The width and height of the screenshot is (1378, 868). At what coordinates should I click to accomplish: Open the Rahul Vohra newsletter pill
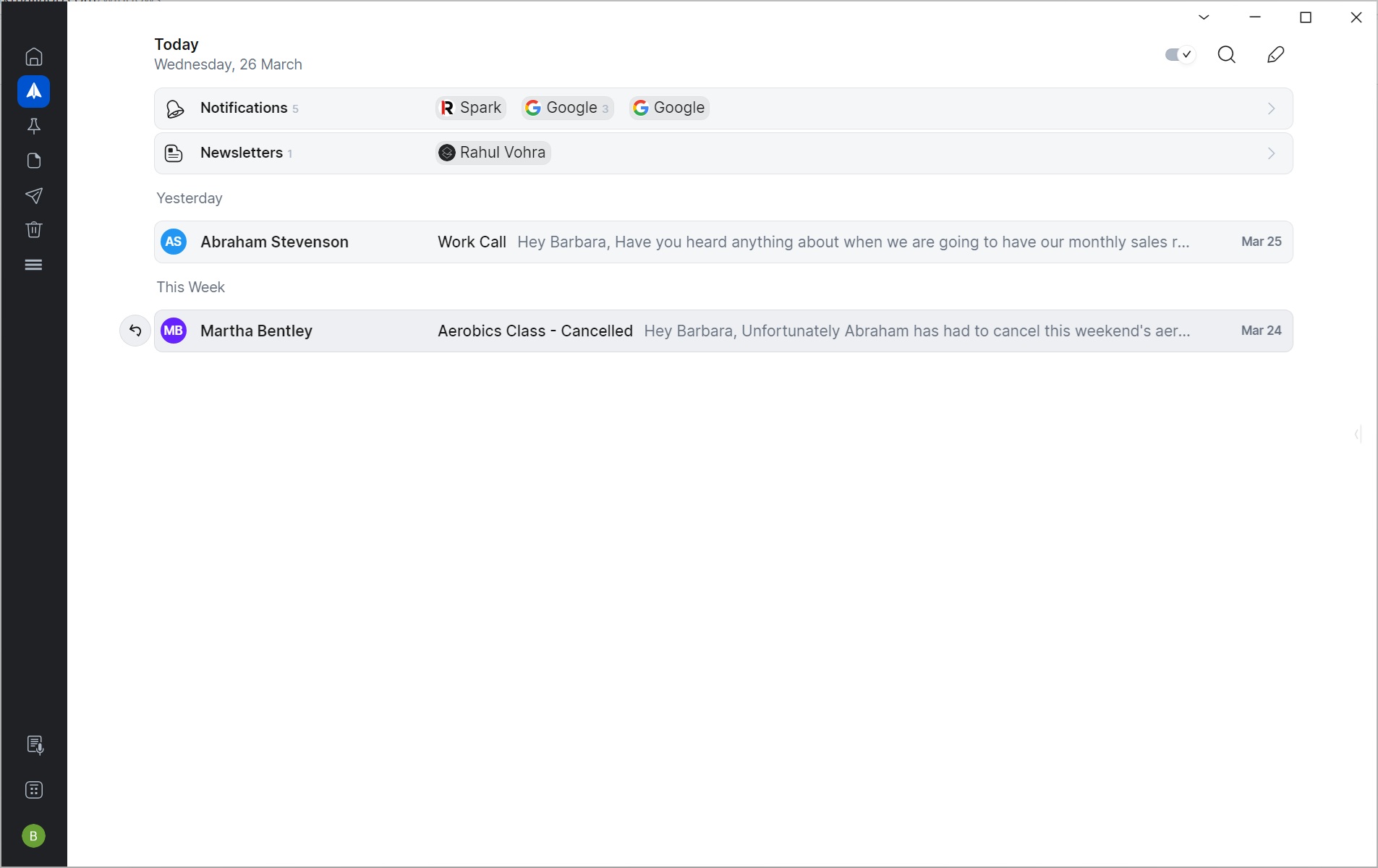pos(493,153)
